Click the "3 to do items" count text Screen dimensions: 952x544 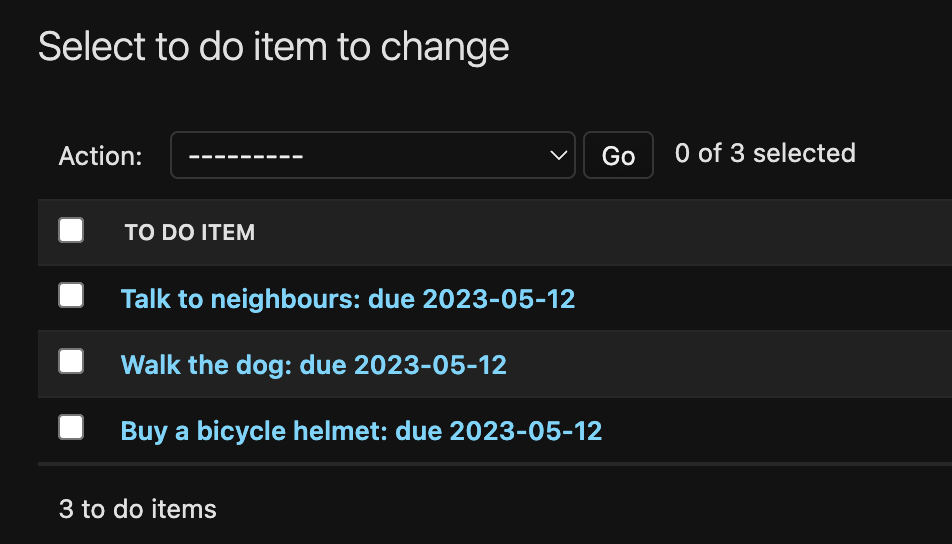[x=138, y=509]
